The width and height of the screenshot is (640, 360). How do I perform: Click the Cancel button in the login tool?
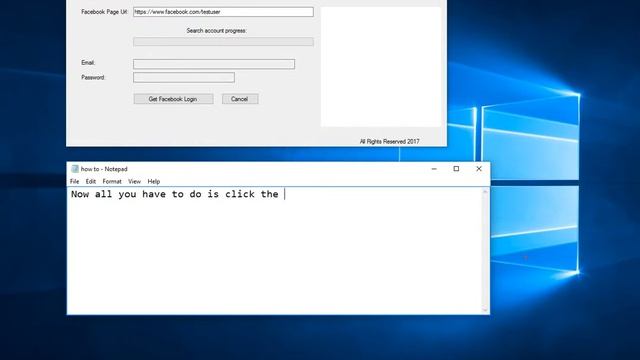pos(240,99)
